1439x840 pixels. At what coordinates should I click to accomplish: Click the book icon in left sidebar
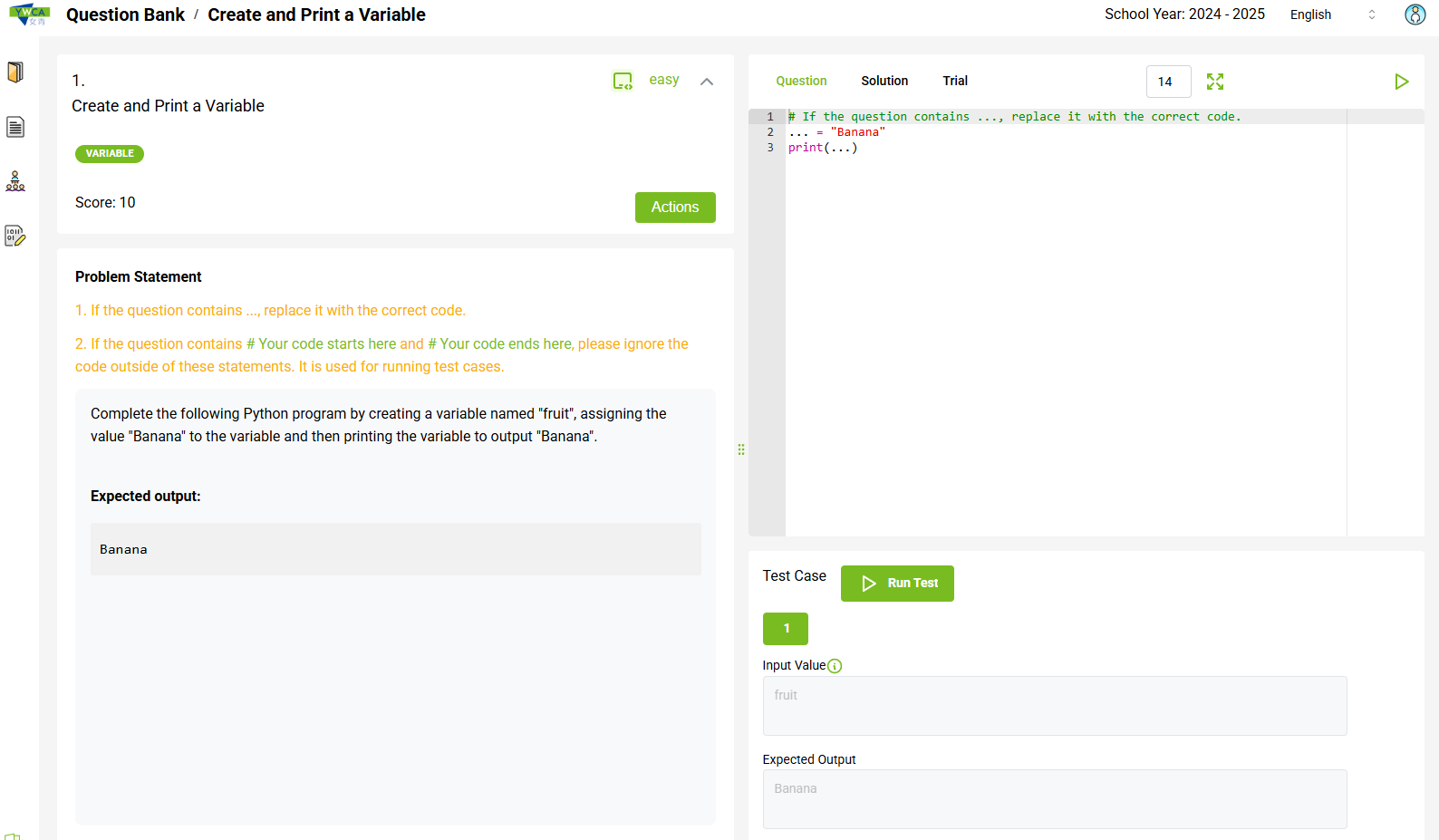pyautogui.click(x=15, y=72)
